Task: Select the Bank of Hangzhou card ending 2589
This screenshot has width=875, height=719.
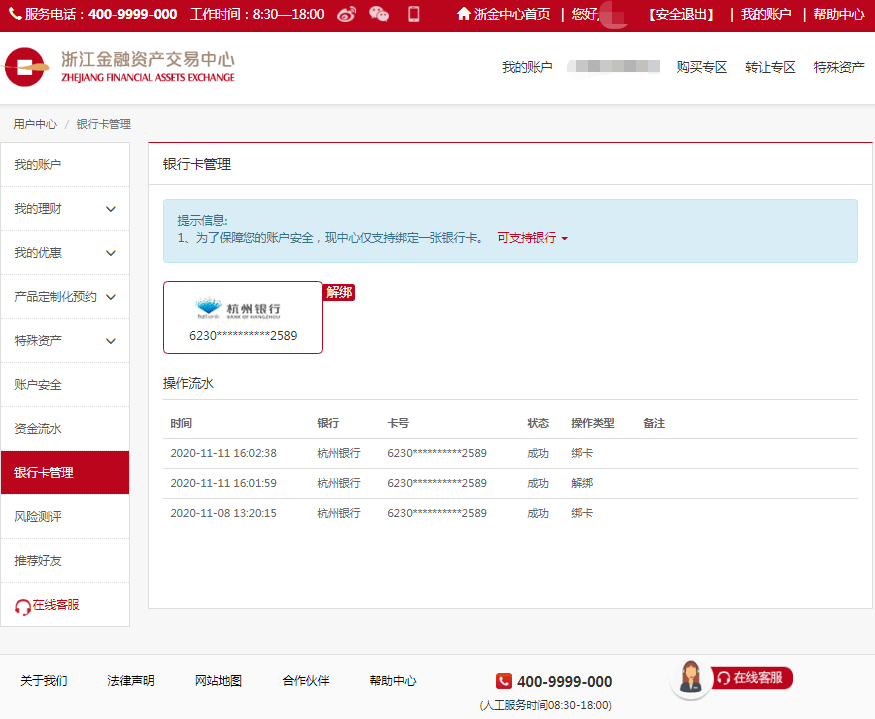Action: (x=243, y=318)
